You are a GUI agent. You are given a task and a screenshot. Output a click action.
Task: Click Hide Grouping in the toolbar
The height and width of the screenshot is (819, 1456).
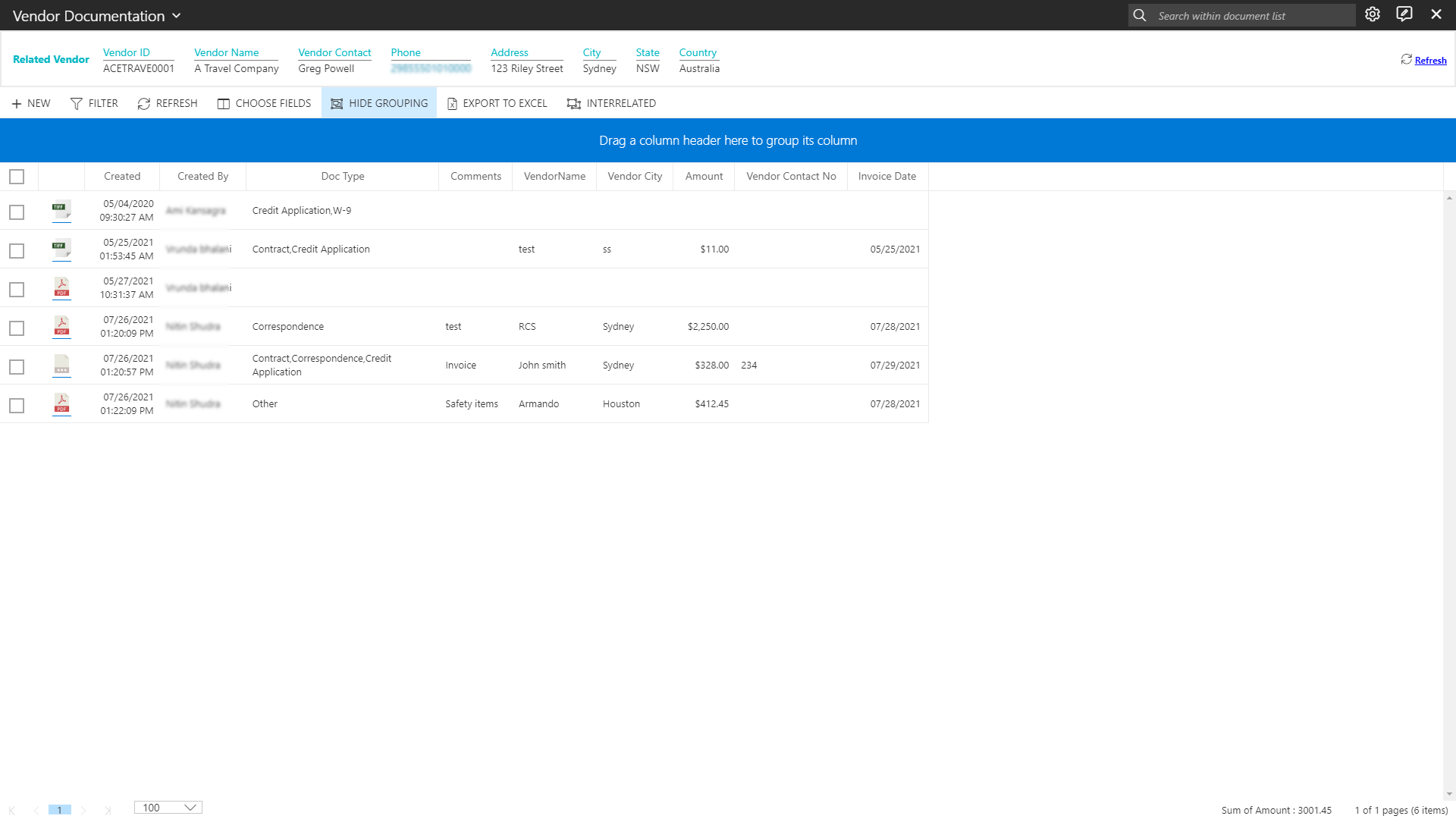(x=379, y=103)
